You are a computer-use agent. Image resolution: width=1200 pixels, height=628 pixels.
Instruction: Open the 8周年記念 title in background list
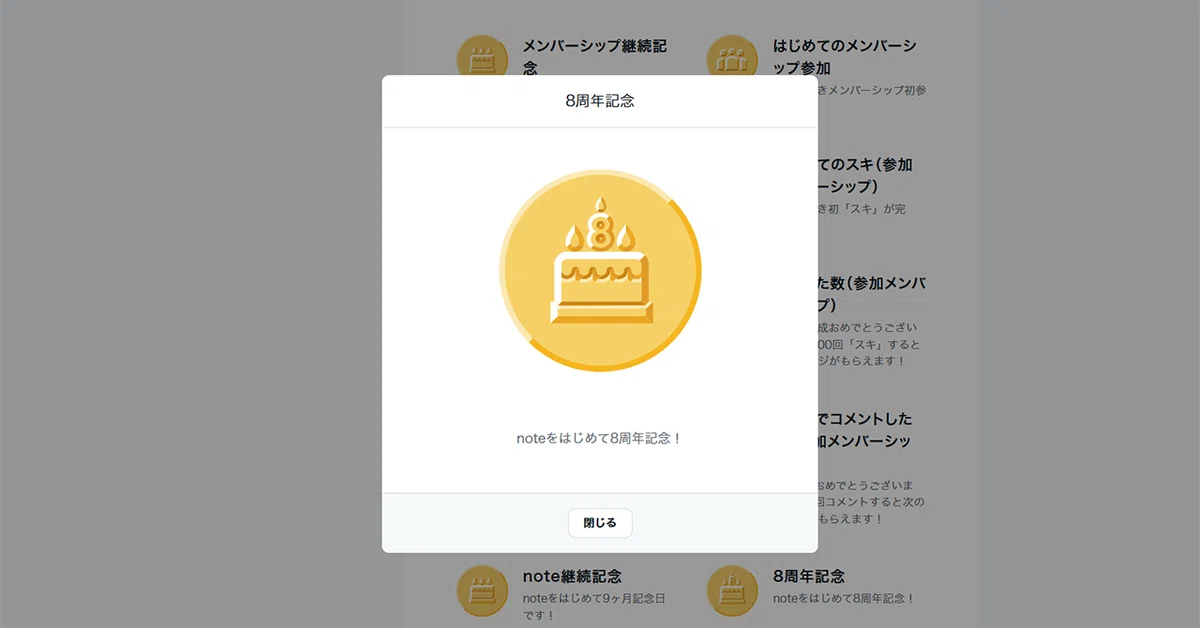tap(809, 577)
